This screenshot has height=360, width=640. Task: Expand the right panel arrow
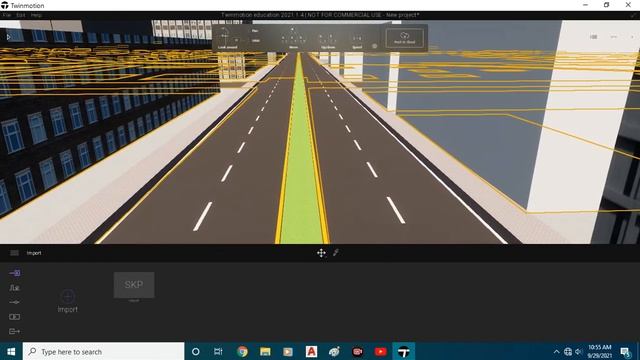click(x=632, y=37)
